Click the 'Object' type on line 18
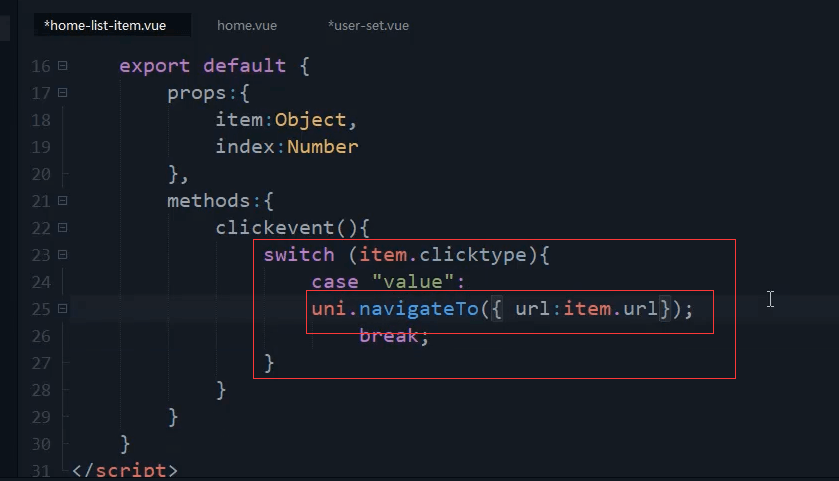Viewport: 839px width, 481px height. pos(310,120)
